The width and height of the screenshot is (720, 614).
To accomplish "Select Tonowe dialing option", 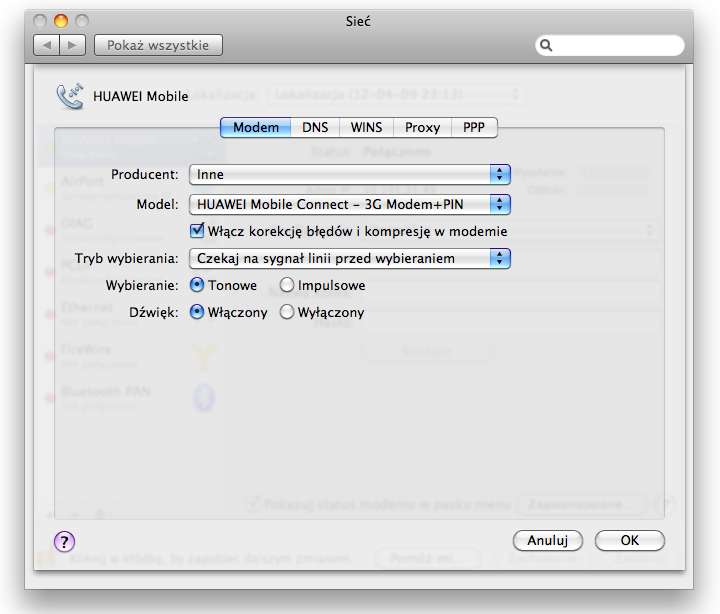I will [197, 285].
